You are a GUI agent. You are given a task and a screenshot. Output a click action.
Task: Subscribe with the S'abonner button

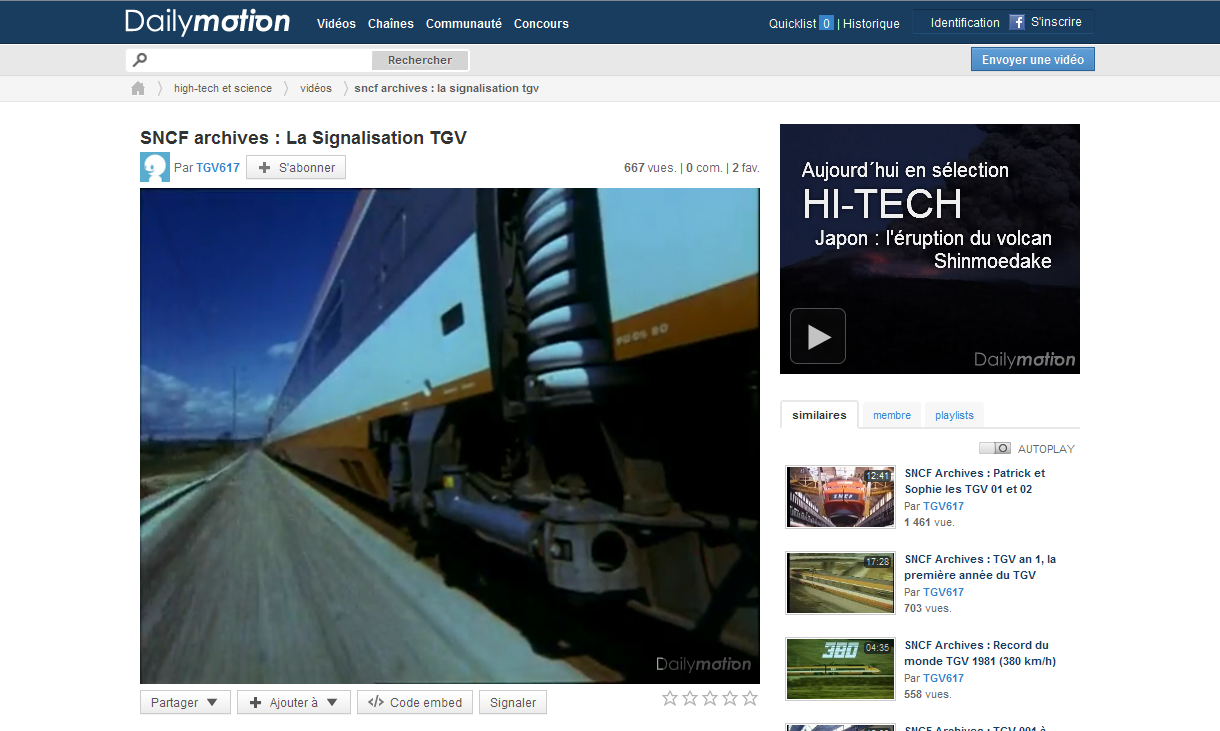[x=296, y=167]
